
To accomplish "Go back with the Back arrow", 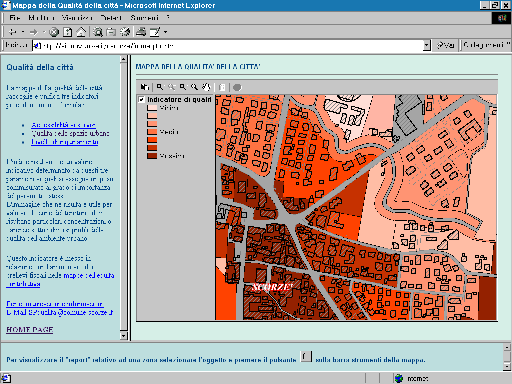I will pos(13,32).
